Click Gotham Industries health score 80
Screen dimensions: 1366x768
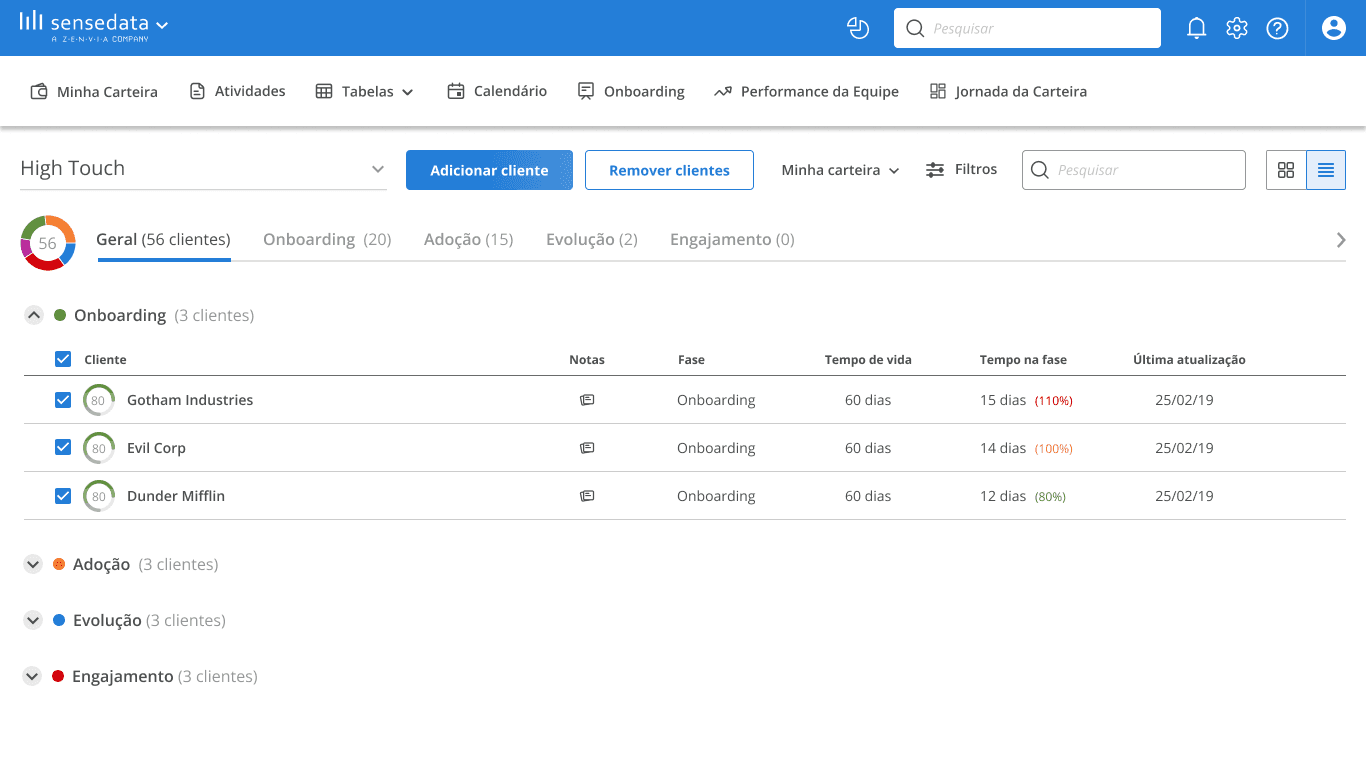99,400
